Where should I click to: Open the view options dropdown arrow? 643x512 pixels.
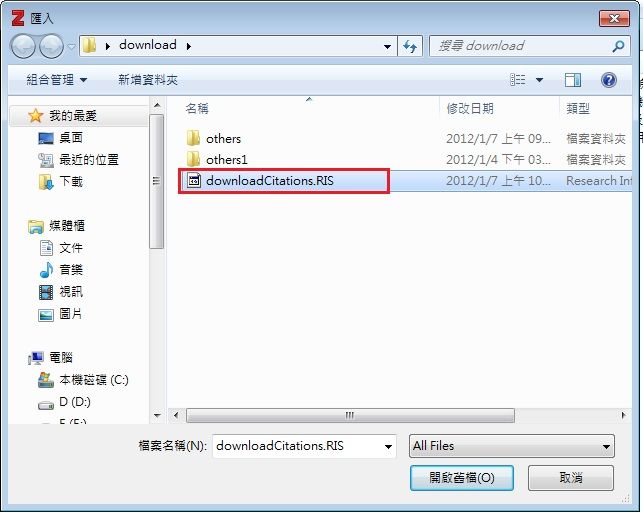539,80
